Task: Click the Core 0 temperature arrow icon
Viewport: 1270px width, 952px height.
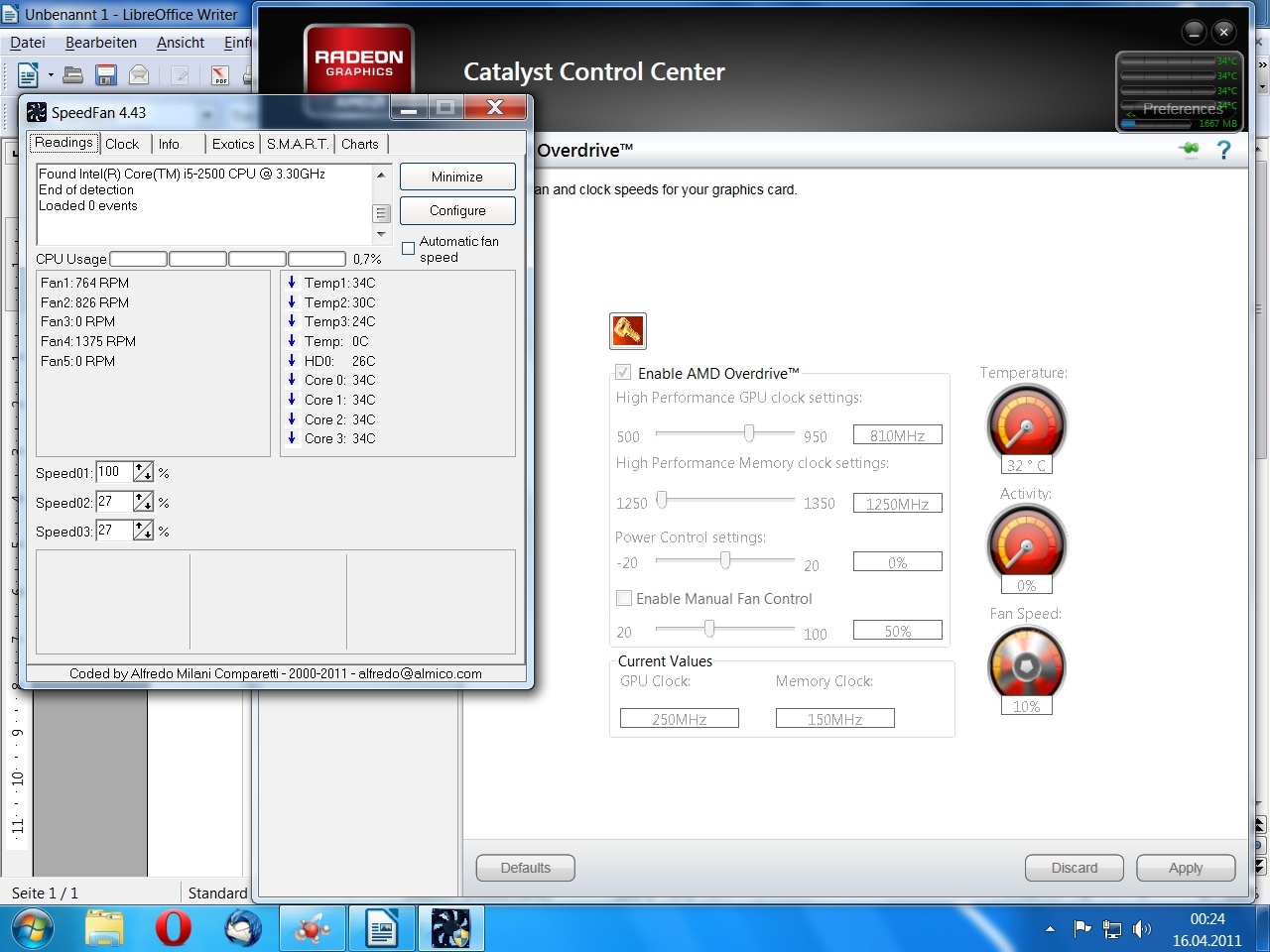Action: point(292,379)
